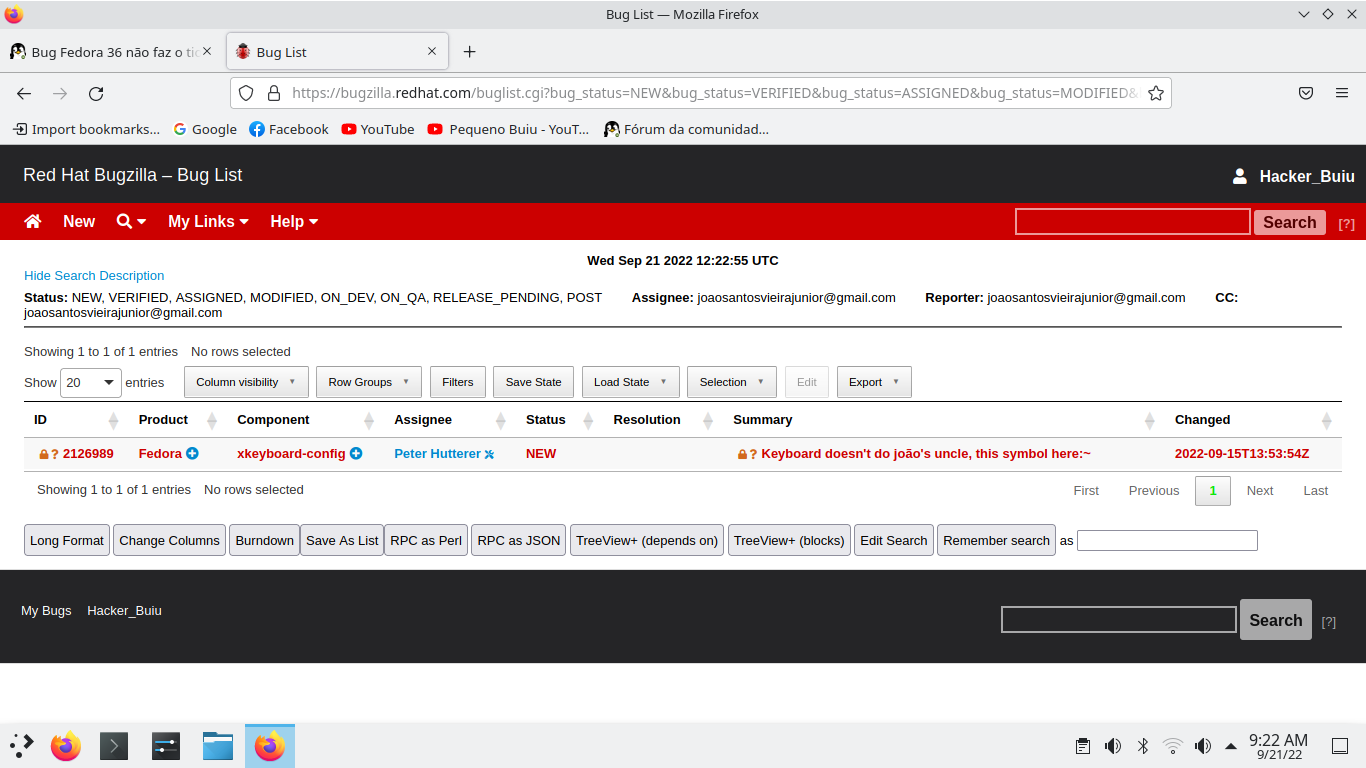Click the Next pagination button
The height and width of the screenshot is (768, 1366).
click(1260, 490)
